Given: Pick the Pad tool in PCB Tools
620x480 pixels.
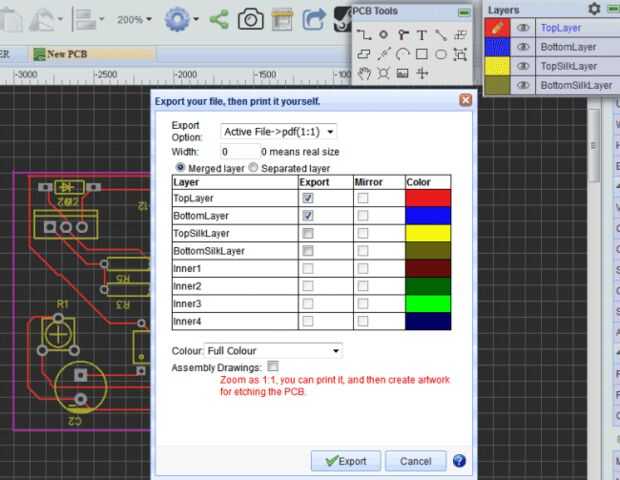Looking at the screenshot, I should (x=383, y=35).
